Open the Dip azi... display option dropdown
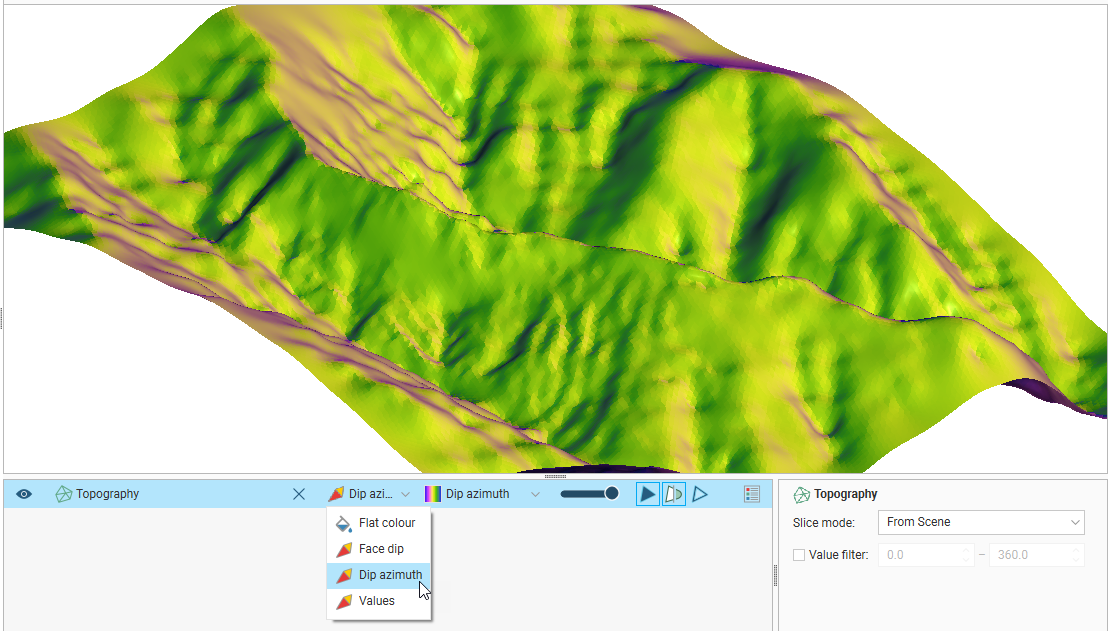Viewport: 1108px width, 631px height. 369,494
